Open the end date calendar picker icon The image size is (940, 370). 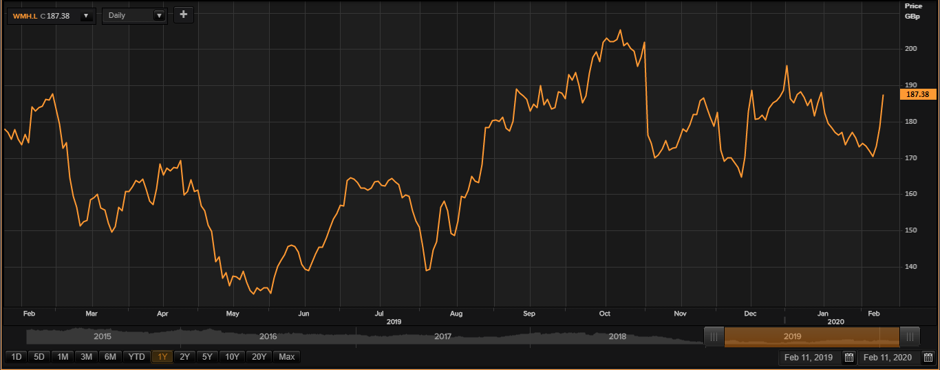click(x=928, y=357)
